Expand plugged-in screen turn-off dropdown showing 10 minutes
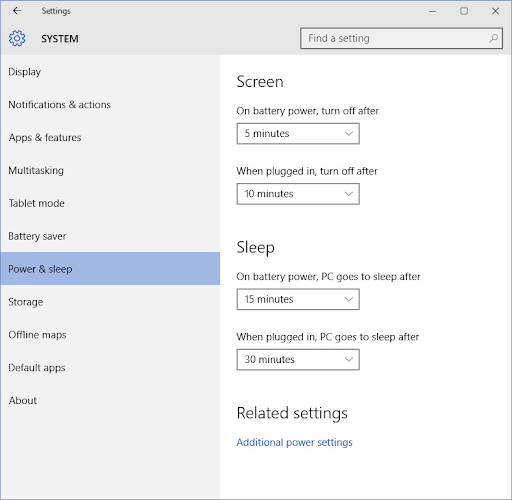The height and width of the screenshot is (500, 512). (298, 194)
